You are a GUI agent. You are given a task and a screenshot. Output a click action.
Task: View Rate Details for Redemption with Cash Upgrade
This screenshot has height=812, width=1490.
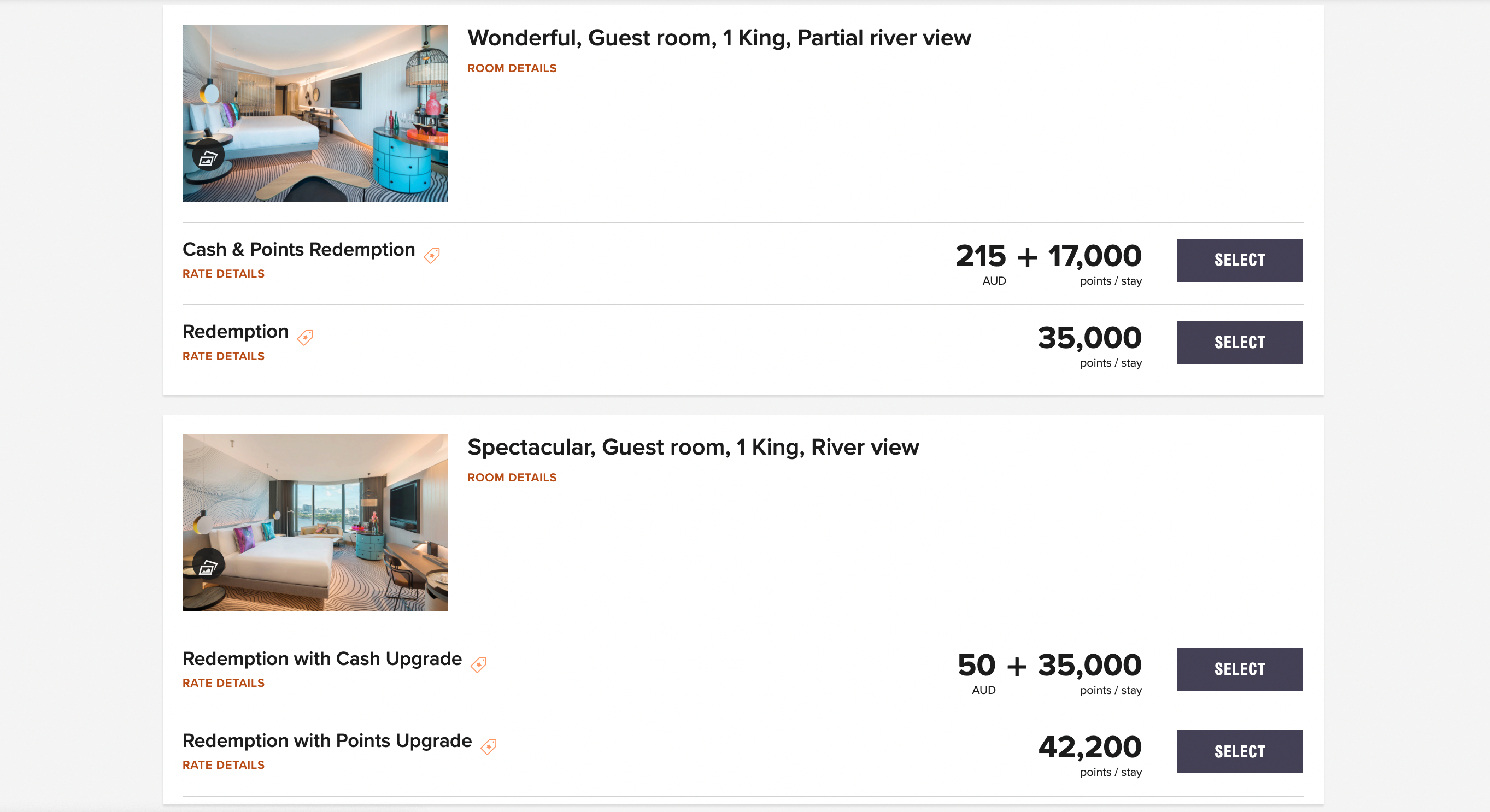click(x=223, y=683)
